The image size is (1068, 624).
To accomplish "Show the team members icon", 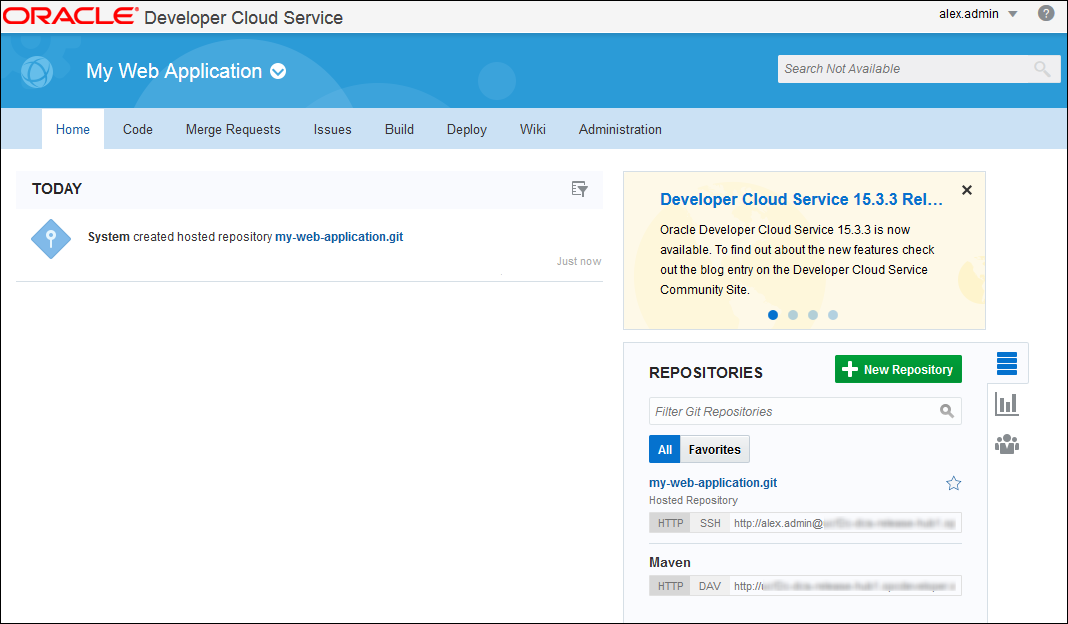I will [x=1006, y=444].
